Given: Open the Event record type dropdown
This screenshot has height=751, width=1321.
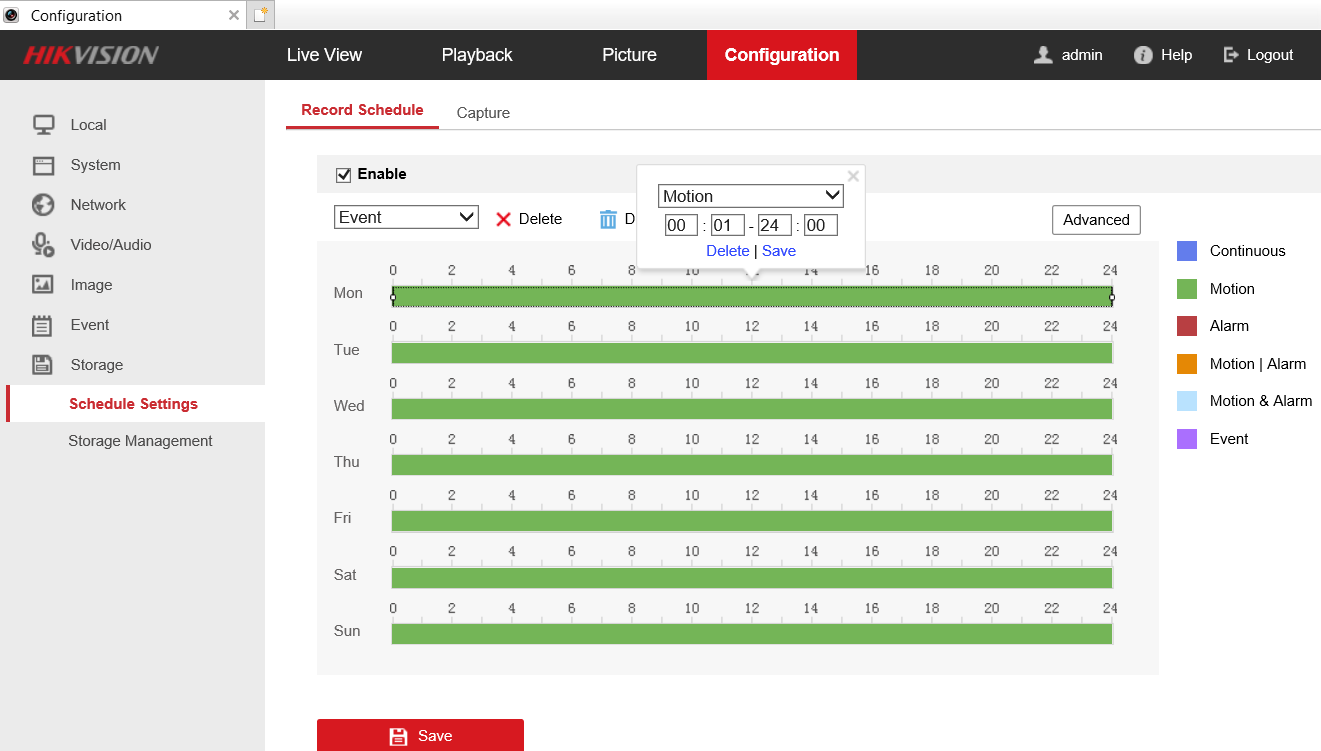Looking at the screenshot, I should 406,217.
